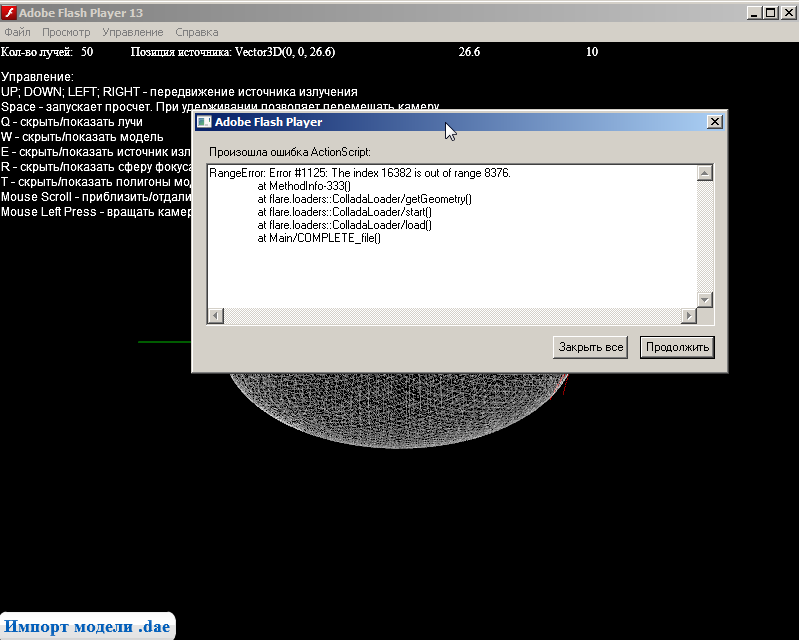This screenshot has height=640, width=799.
Task: Click the horizontal scrollbar track under the error text
Action: 450,317
